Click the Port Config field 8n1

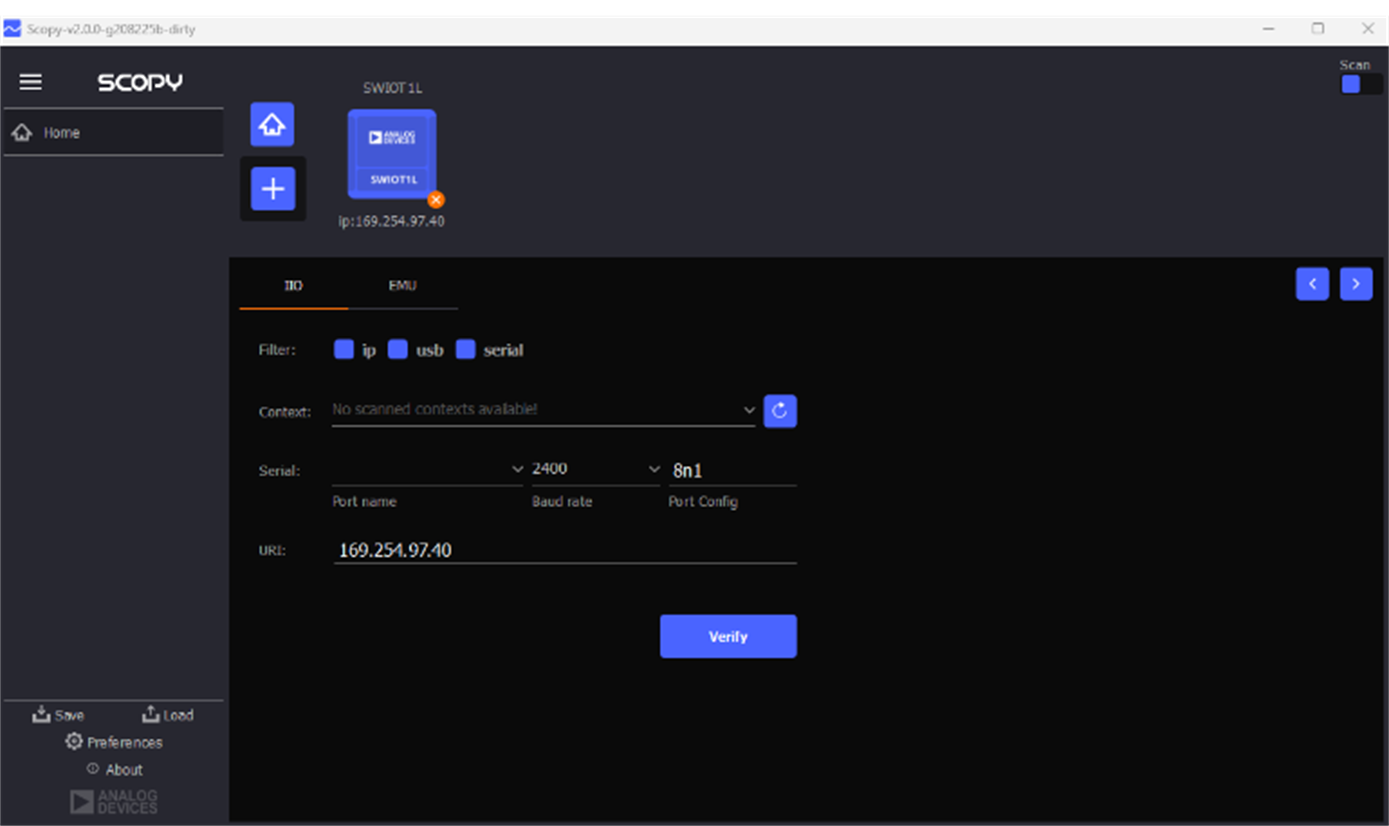(x=732, y=471)
